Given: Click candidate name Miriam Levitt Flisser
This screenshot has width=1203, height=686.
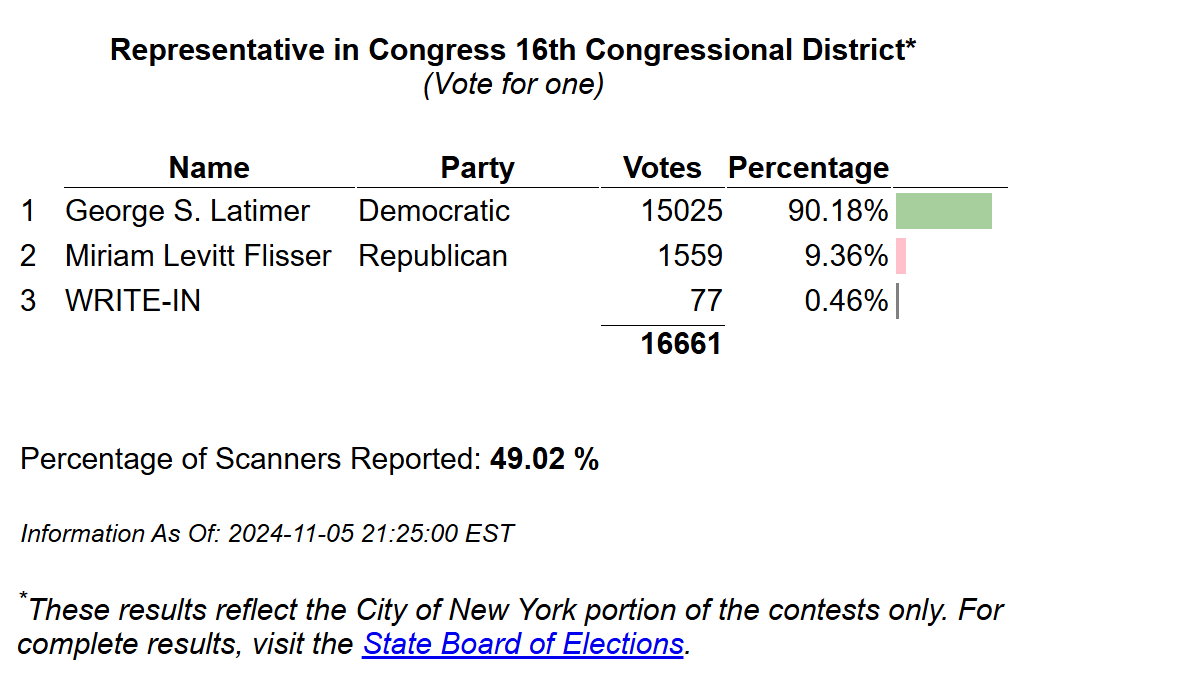Looking at the screenshot, I should (x=198, y=256).
